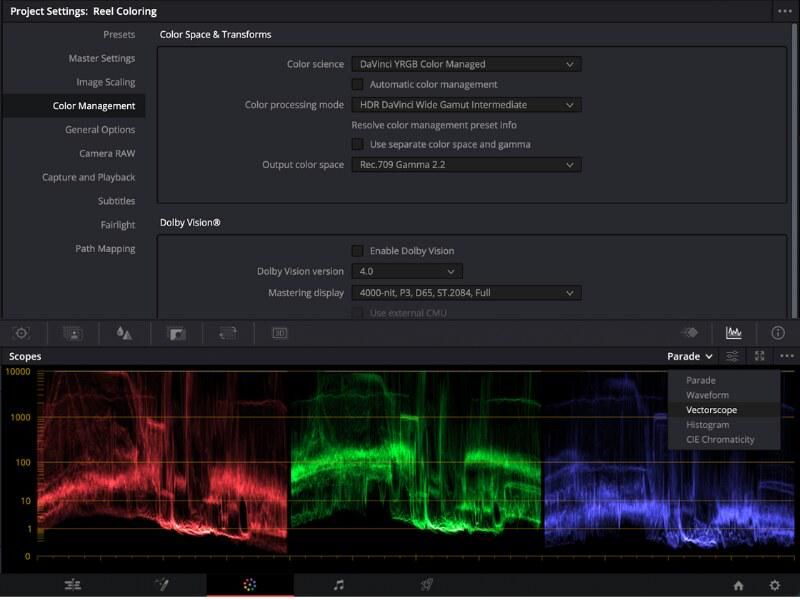Click the info icon at the toolbar's right end
The width and height of the screenshot is (800, 600).
(778, 334)
